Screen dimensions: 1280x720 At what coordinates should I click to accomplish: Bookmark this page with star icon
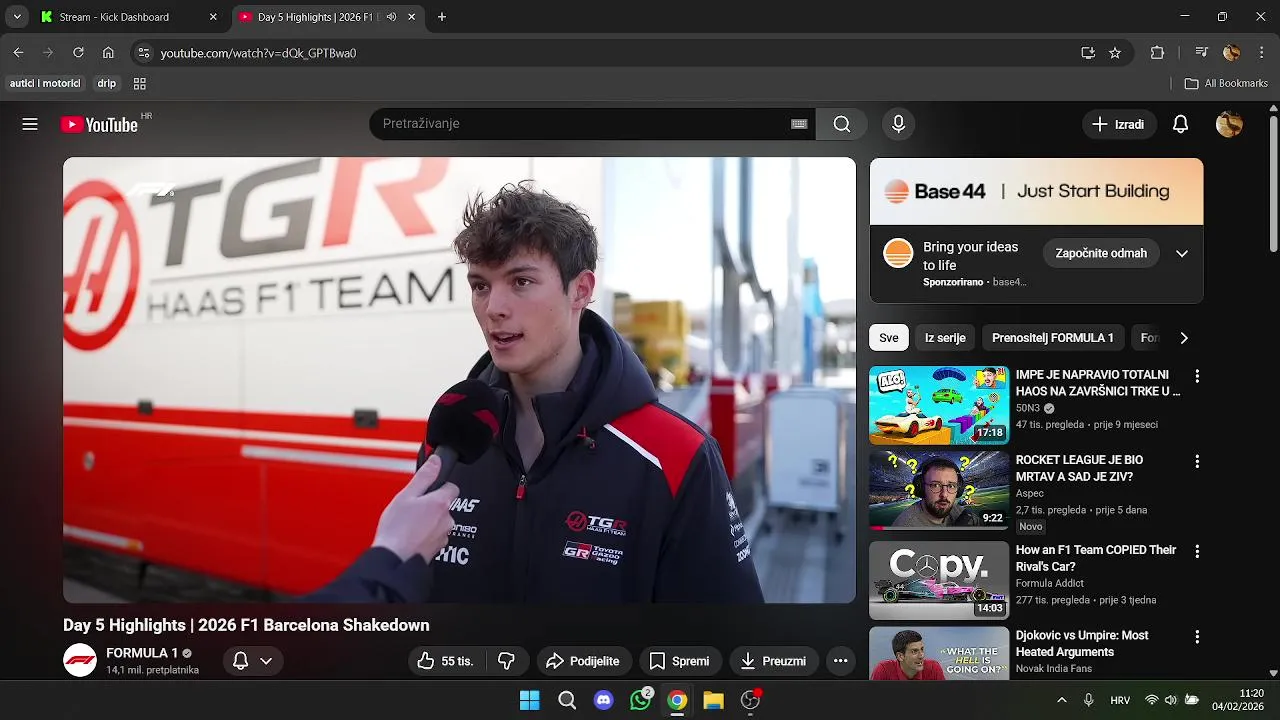pos(1115,53)
